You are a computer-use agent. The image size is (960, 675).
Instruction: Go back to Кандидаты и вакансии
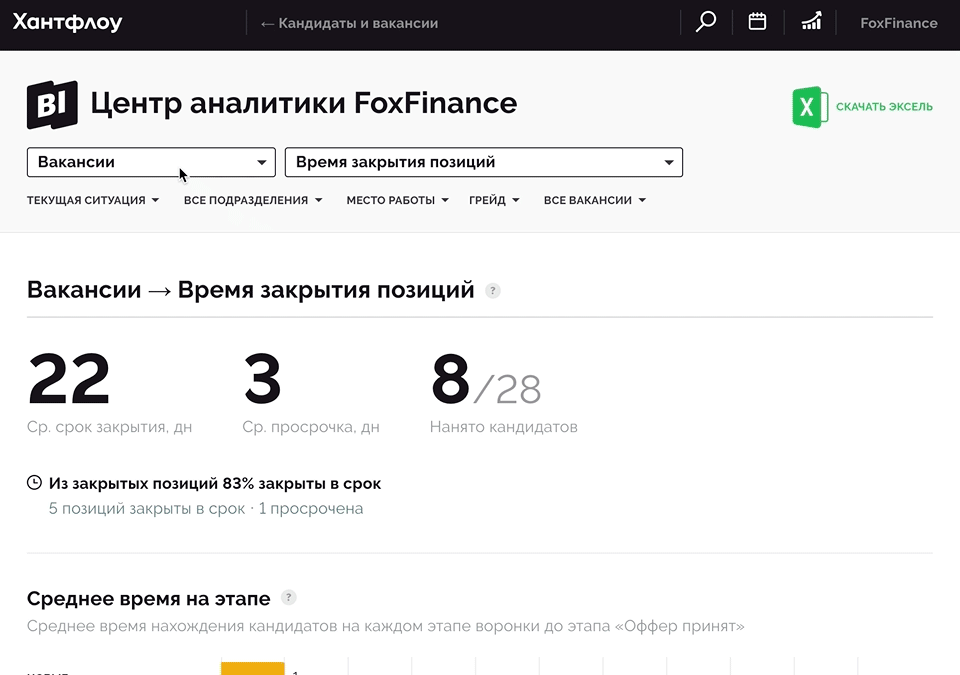(x=348, y=23)
